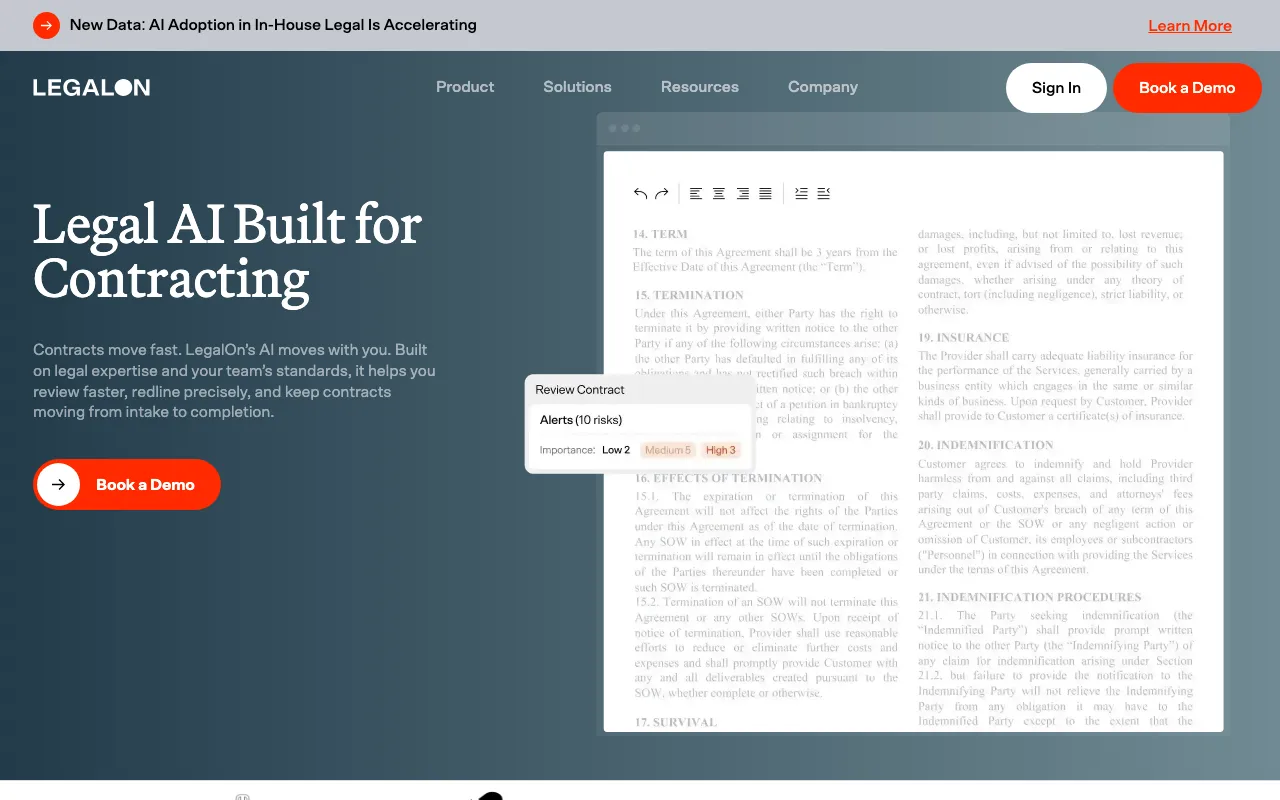This screenshot has height=800, width=1280.
Task: Click the increase indent icon
Action: point(801,193)
